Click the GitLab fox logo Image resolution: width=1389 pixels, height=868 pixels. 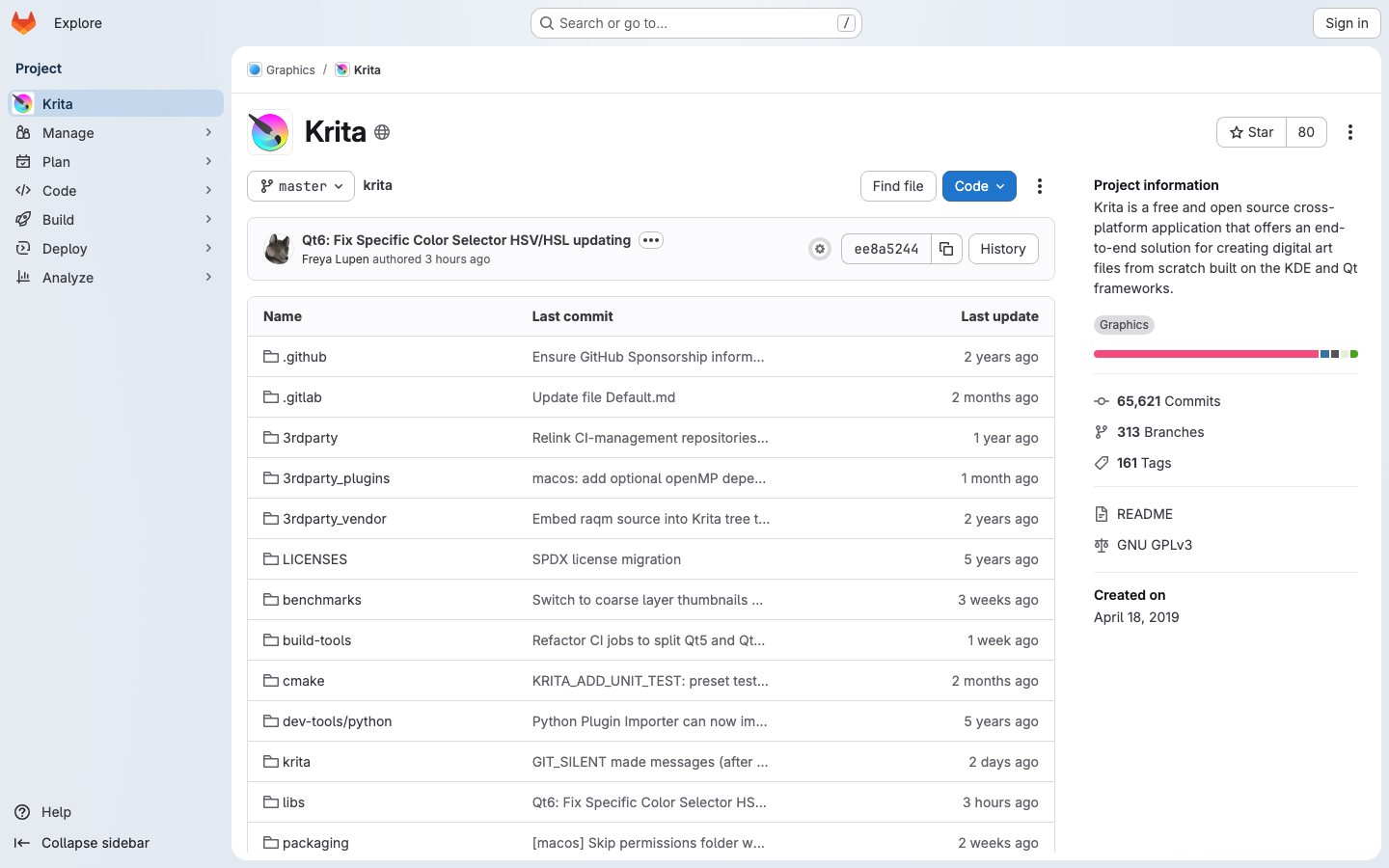(24, 23)
